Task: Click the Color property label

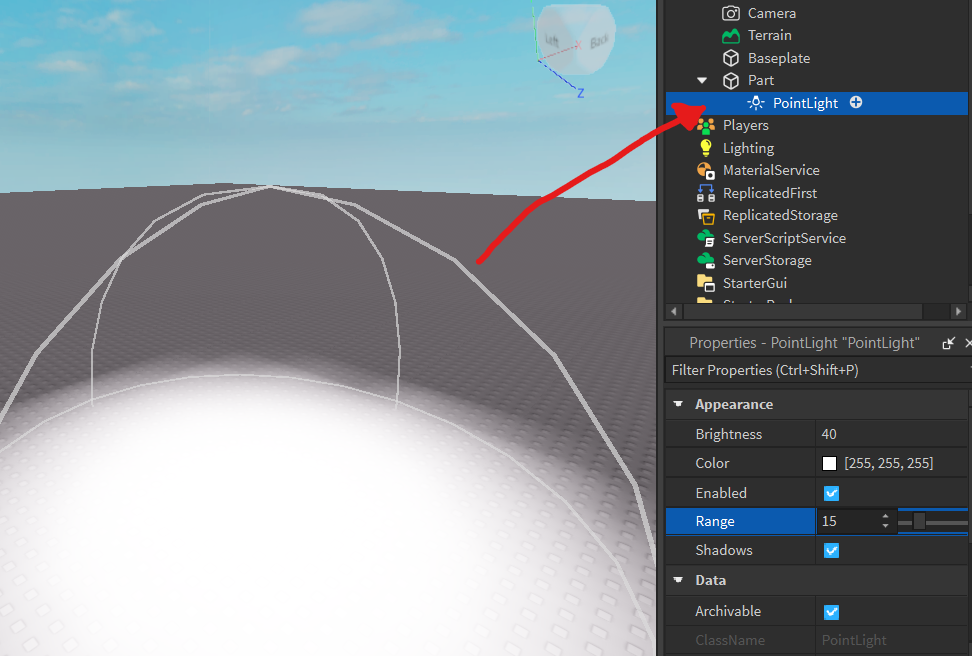Action: [712, 464]
